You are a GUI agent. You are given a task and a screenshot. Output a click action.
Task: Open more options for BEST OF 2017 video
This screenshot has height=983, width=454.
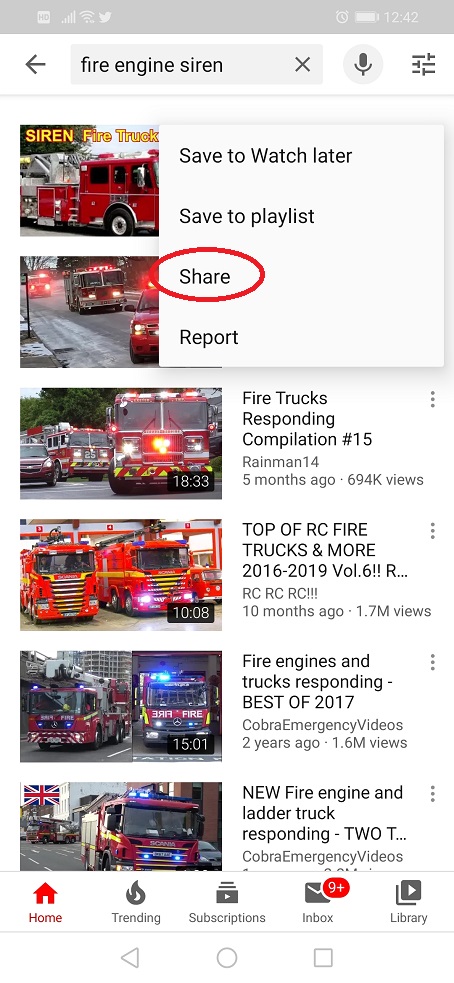[x=432, y=662]
